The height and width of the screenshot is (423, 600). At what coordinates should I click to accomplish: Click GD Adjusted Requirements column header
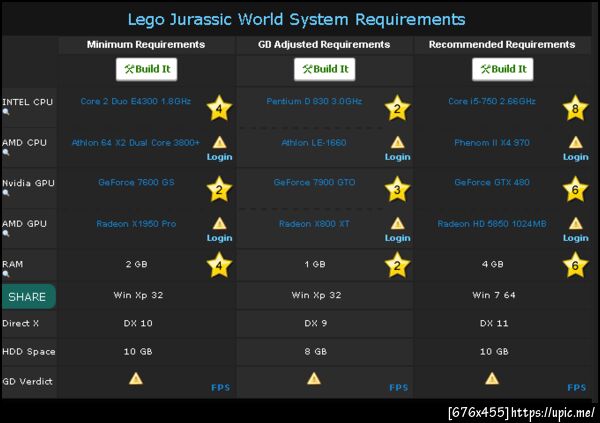coord(324,45)
